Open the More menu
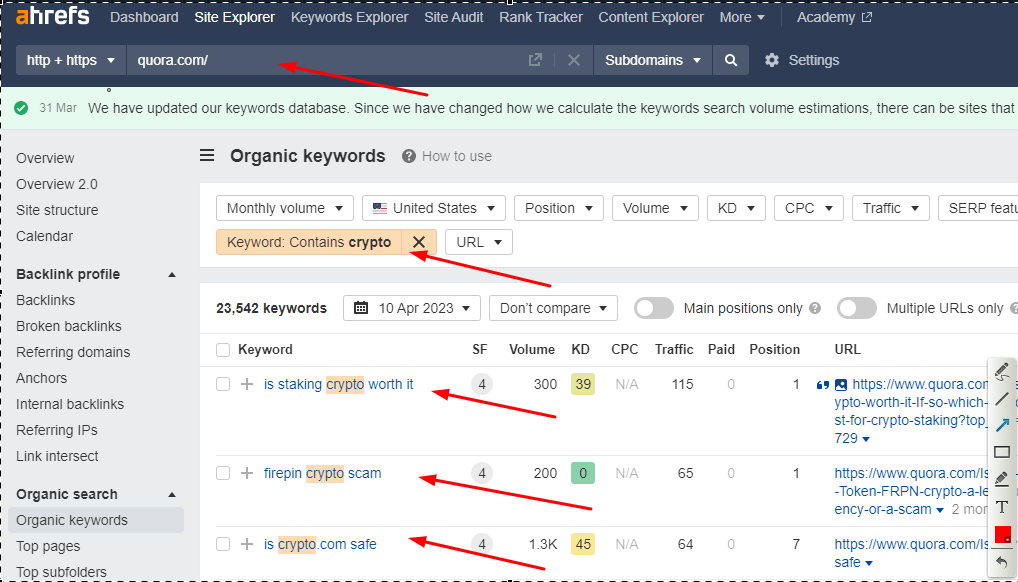 tap(742, 18)
